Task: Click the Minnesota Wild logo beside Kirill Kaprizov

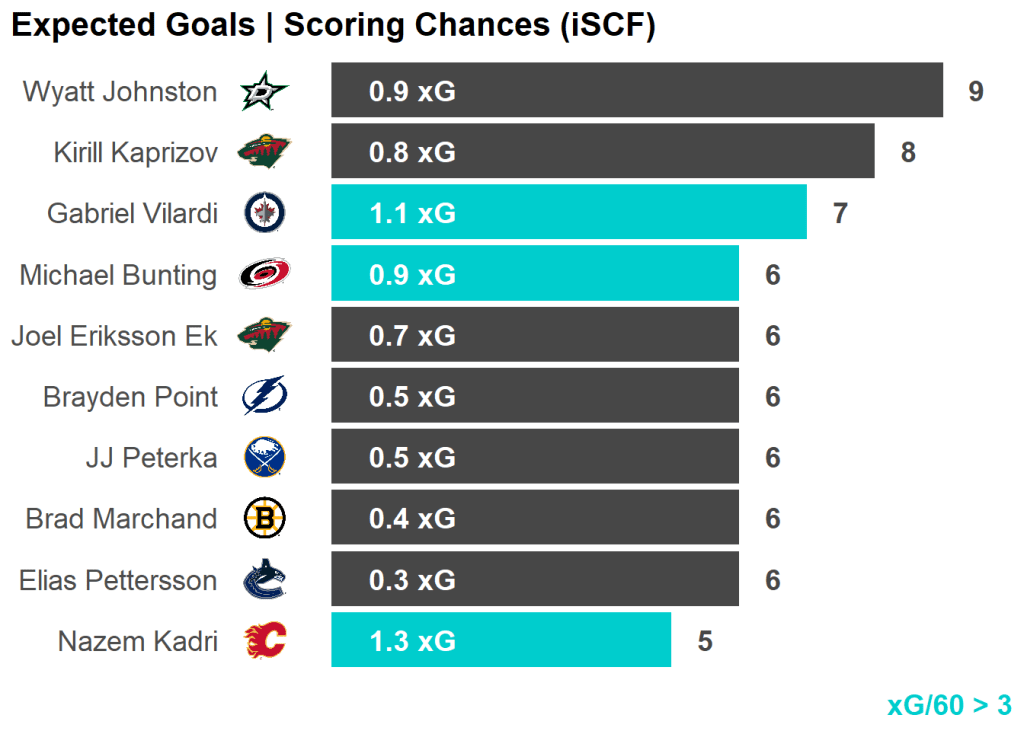Action: tap(265, 152)
